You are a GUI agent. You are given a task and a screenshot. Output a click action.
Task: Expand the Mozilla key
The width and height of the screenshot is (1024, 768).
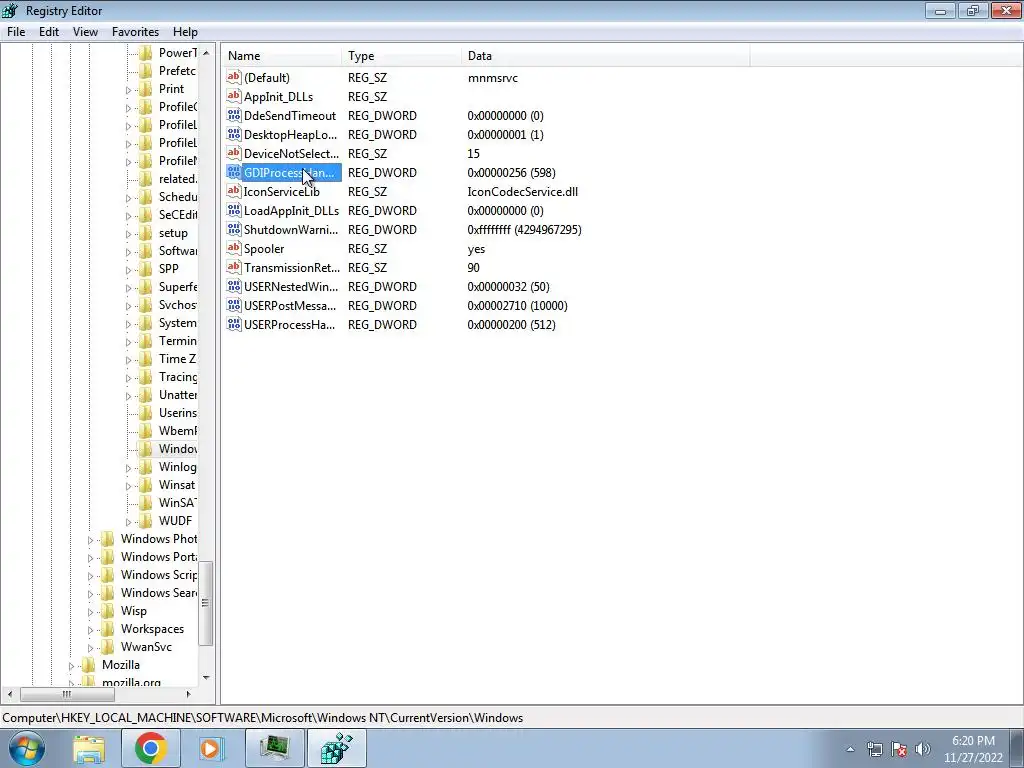[72, 665]
